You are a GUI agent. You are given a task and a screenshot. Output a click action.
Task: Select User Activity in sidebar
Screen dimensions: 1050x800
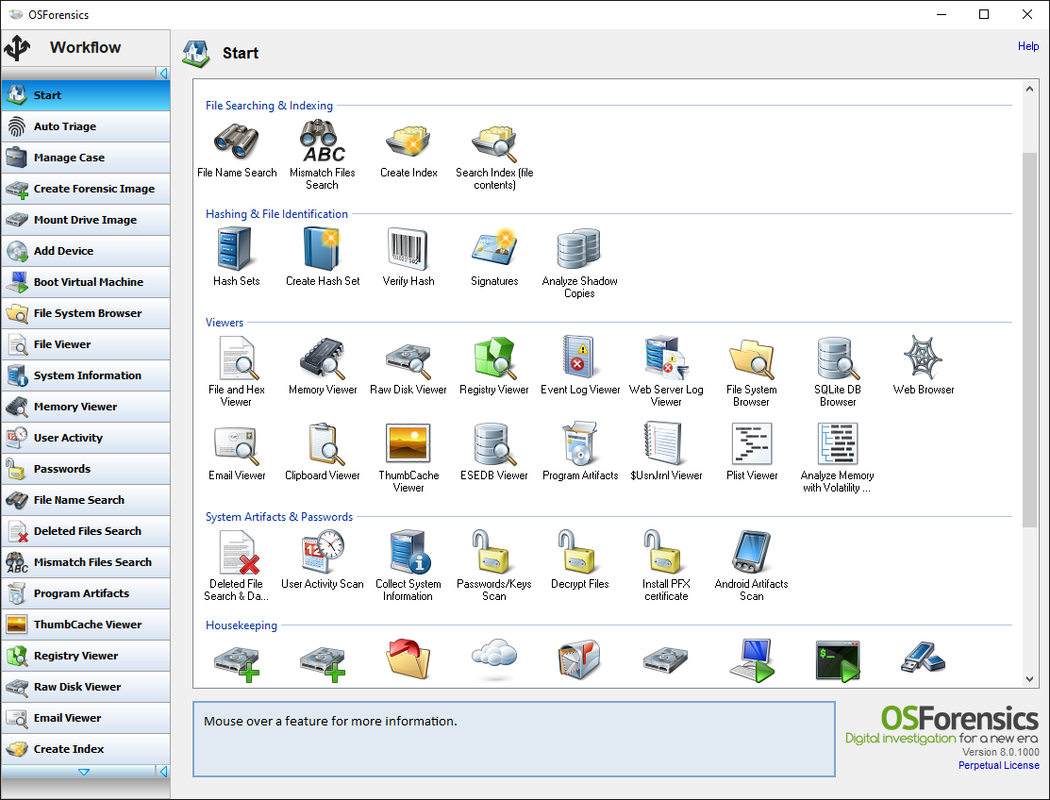86,438
